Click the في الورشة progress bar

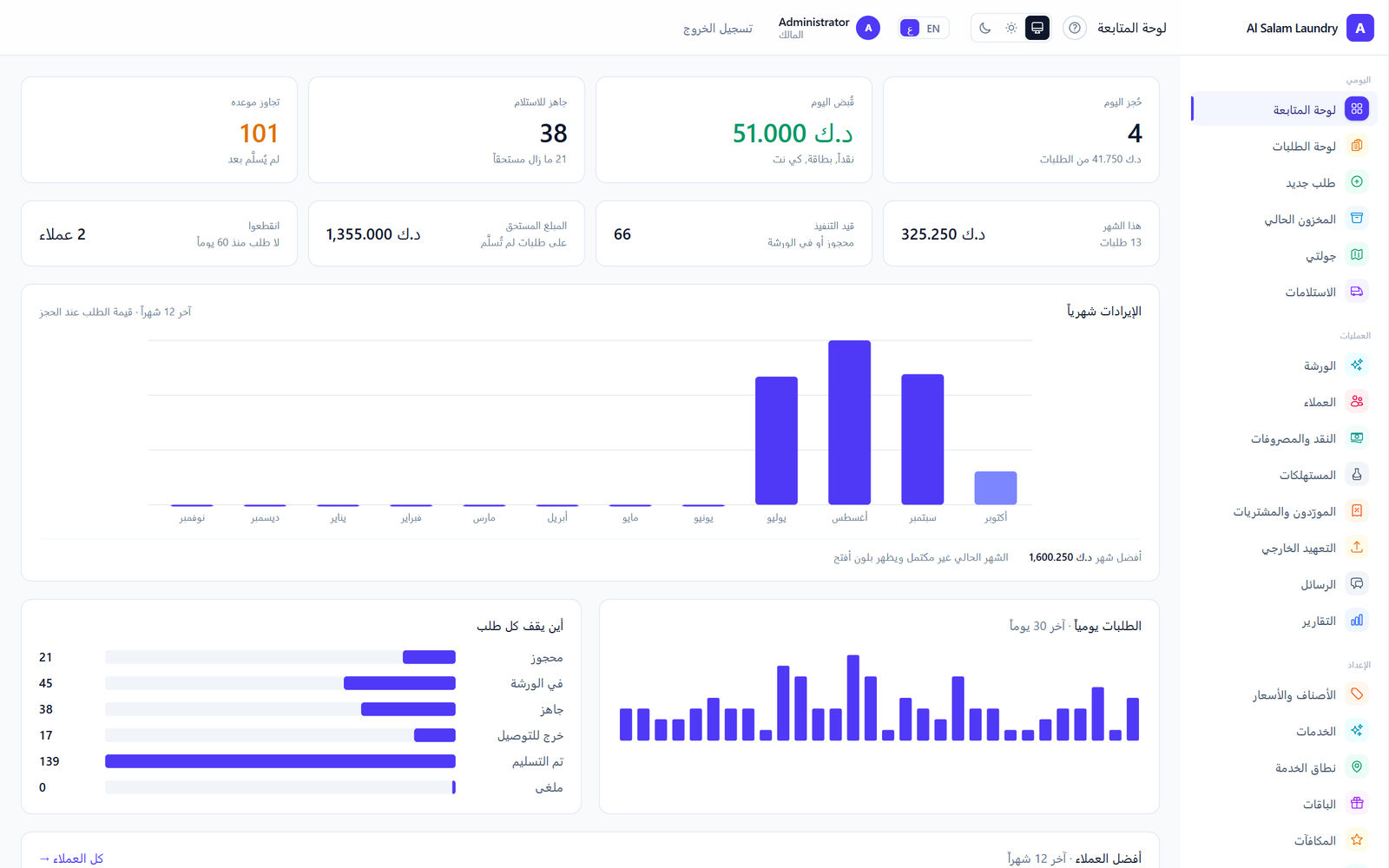280,683
